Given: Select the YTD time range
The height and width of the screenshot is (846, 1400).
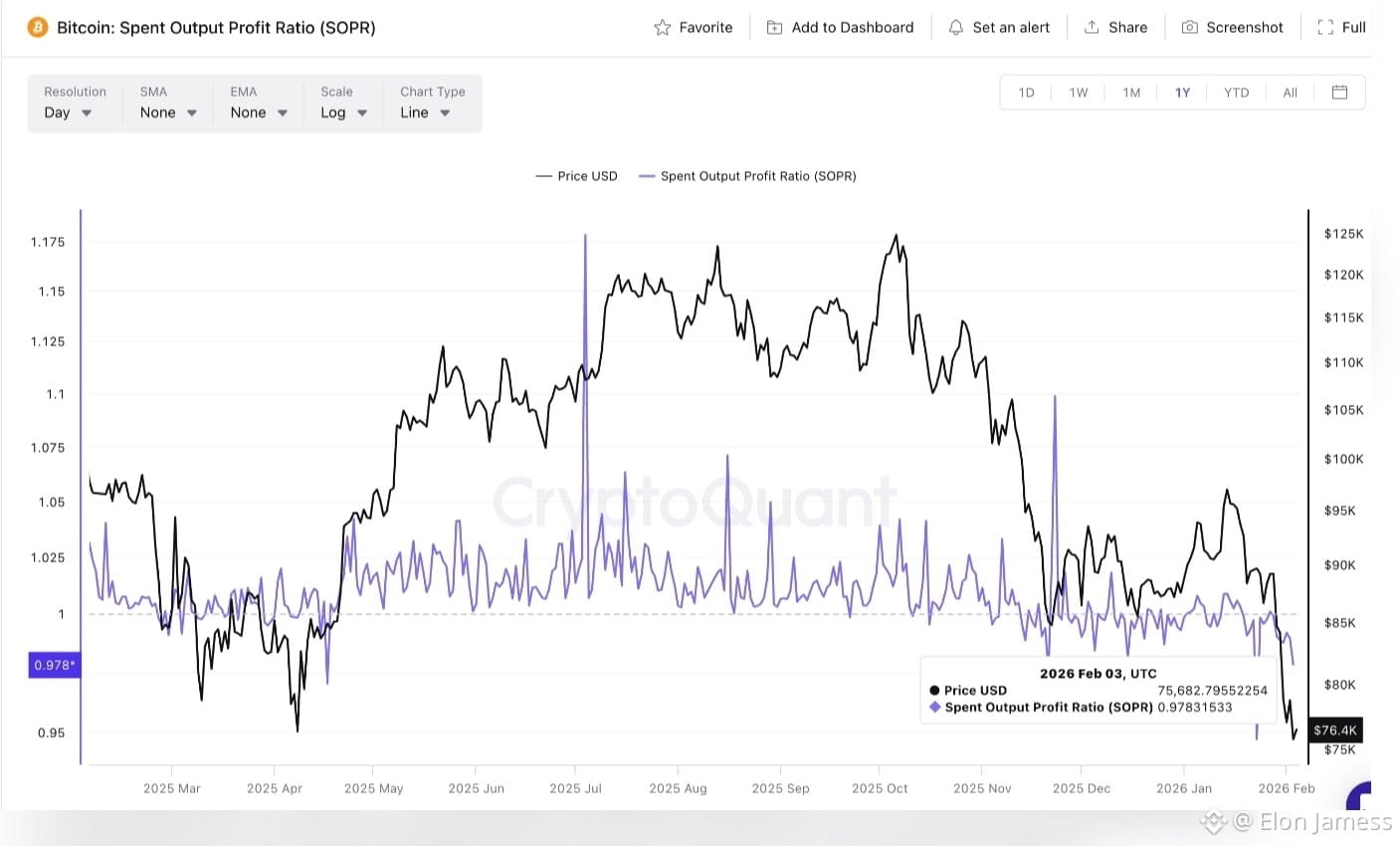Looking at the screenshot, I should 1236,93.
